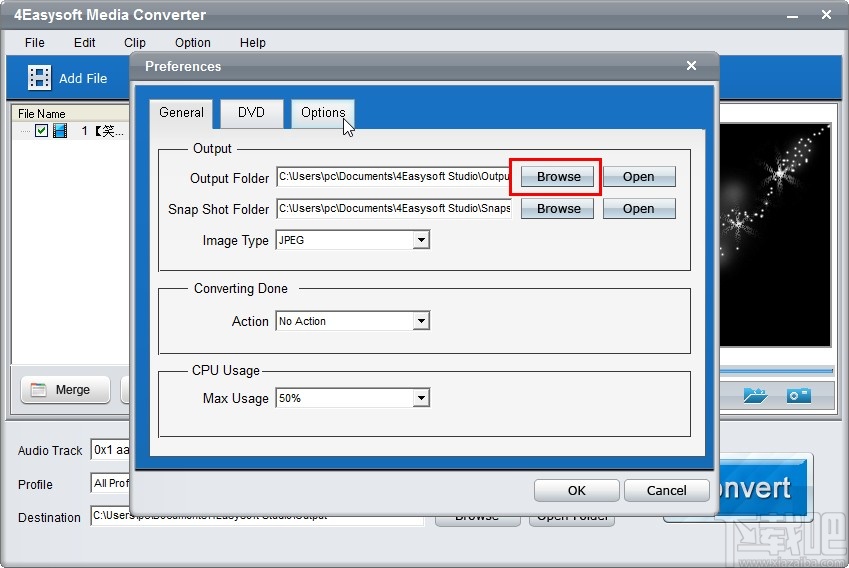Click the snapshot camera icon under the preview
Image resolution: width=849 pixels, height=568 pixels.
click(x=799, y=395)
